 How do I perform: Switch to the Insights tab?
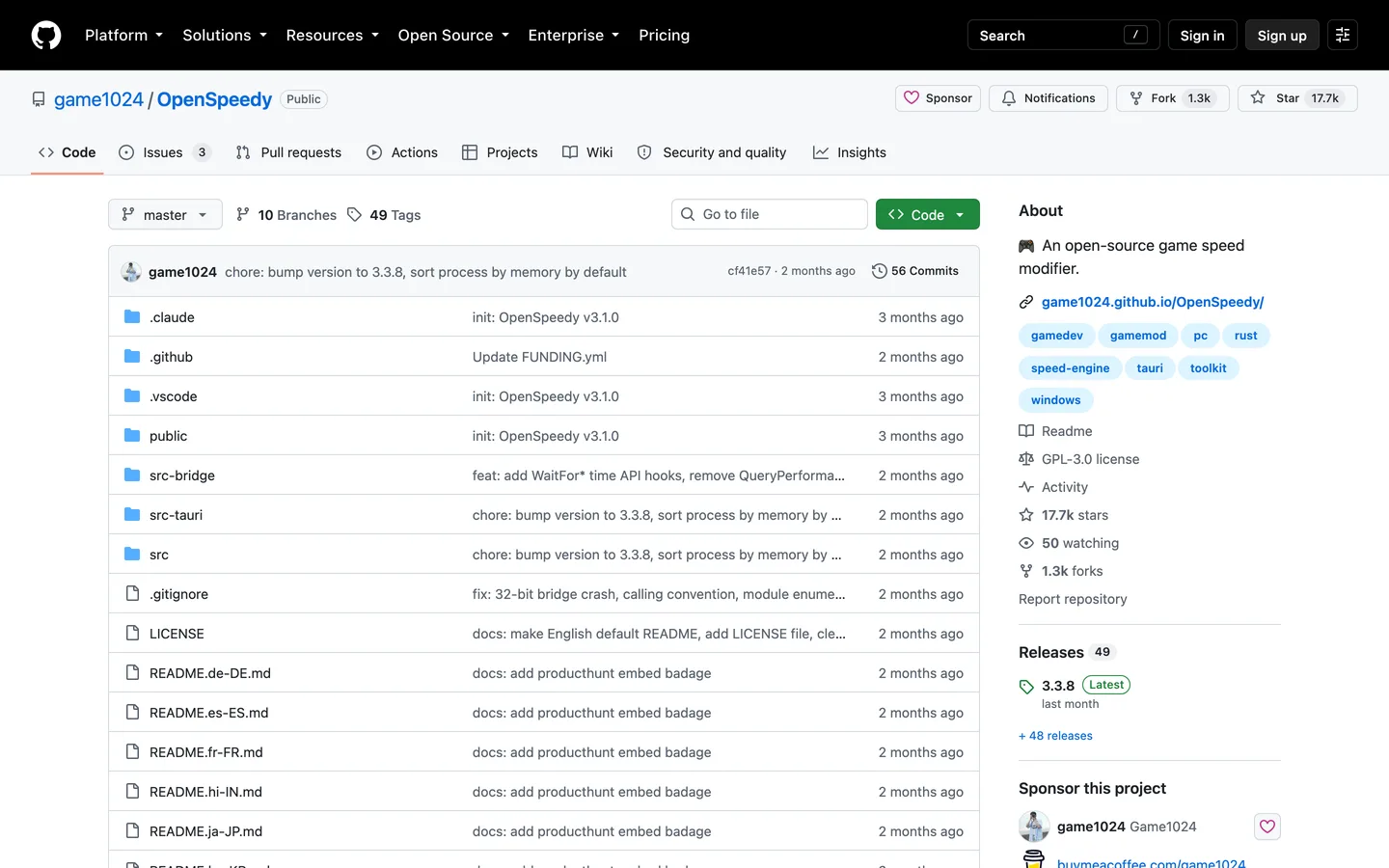(850, 152)
